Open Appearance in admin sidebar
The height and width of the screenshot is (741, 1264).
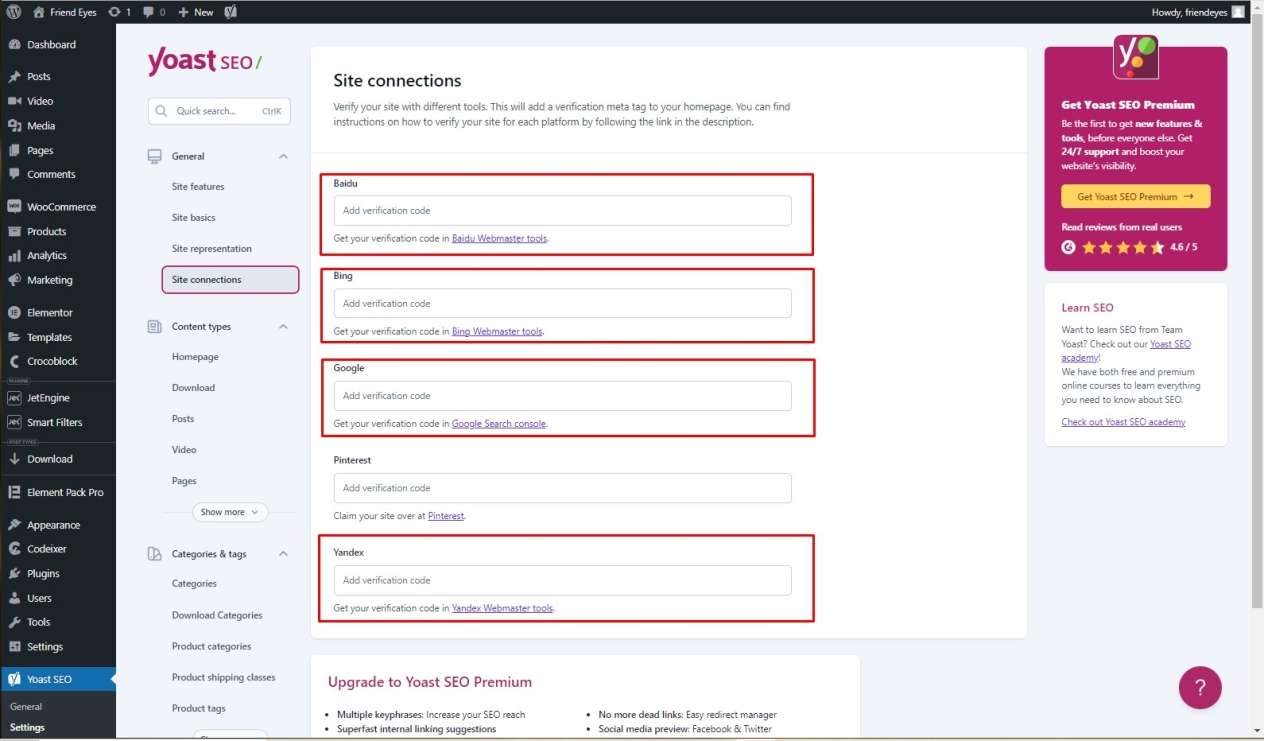click(53, 525)
